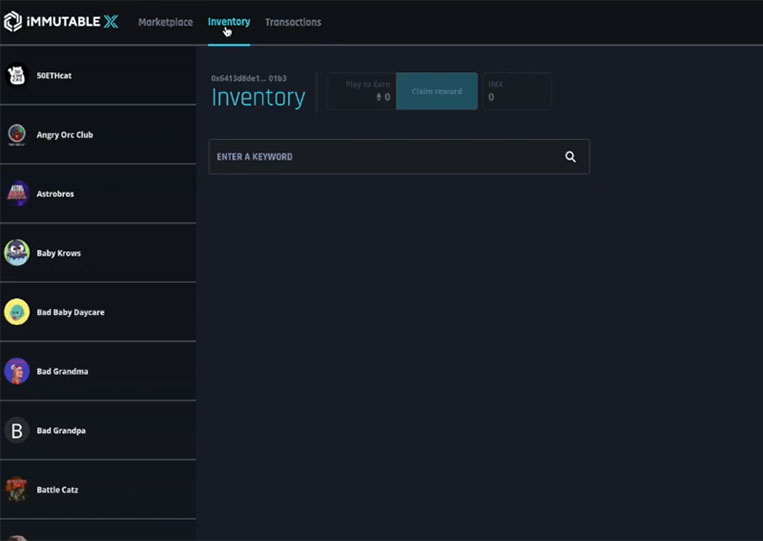Click the IMX balance box
This screenshot has height=541, width=763.
pos(517,91)
